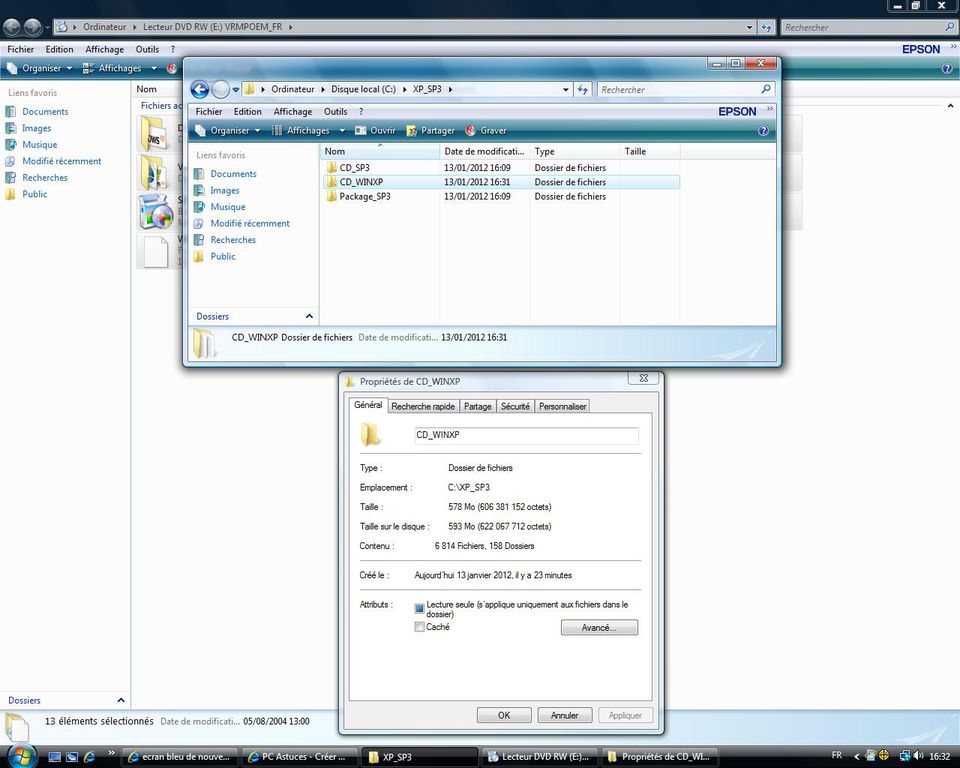
Task: Enable the Caché attribute checkbox
Action: pyautogui.click(x=420, y=627)
